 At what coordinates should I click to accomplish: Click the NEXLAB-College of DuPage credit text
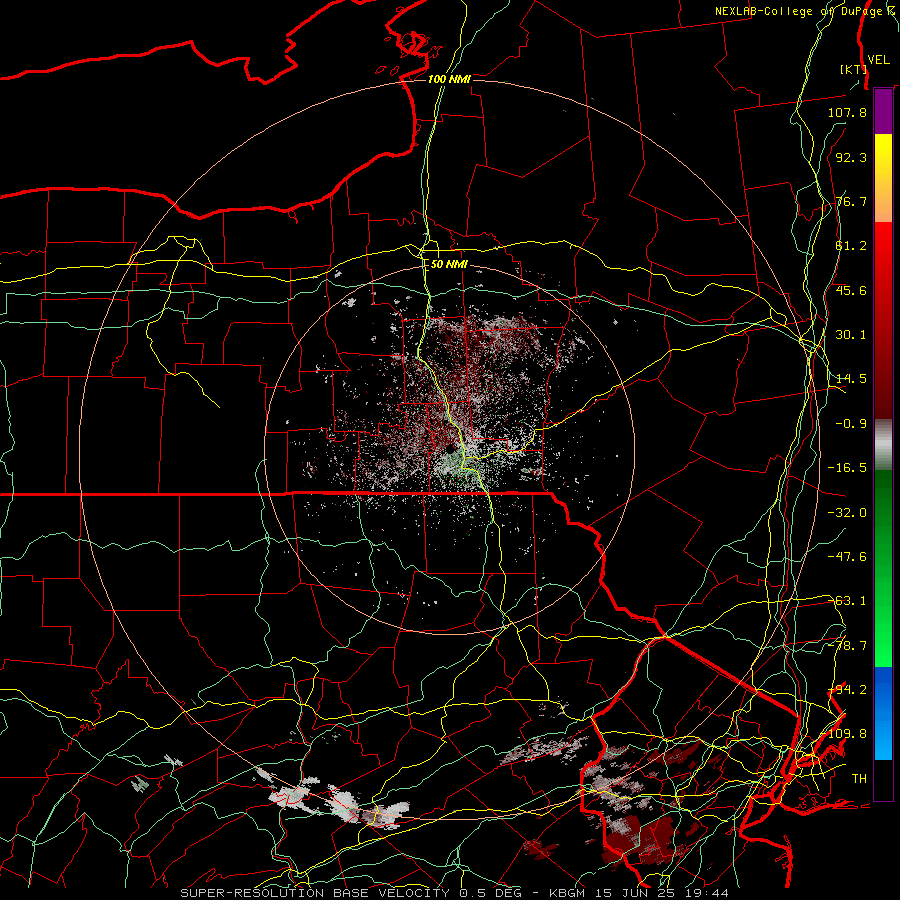coord(804,11)
